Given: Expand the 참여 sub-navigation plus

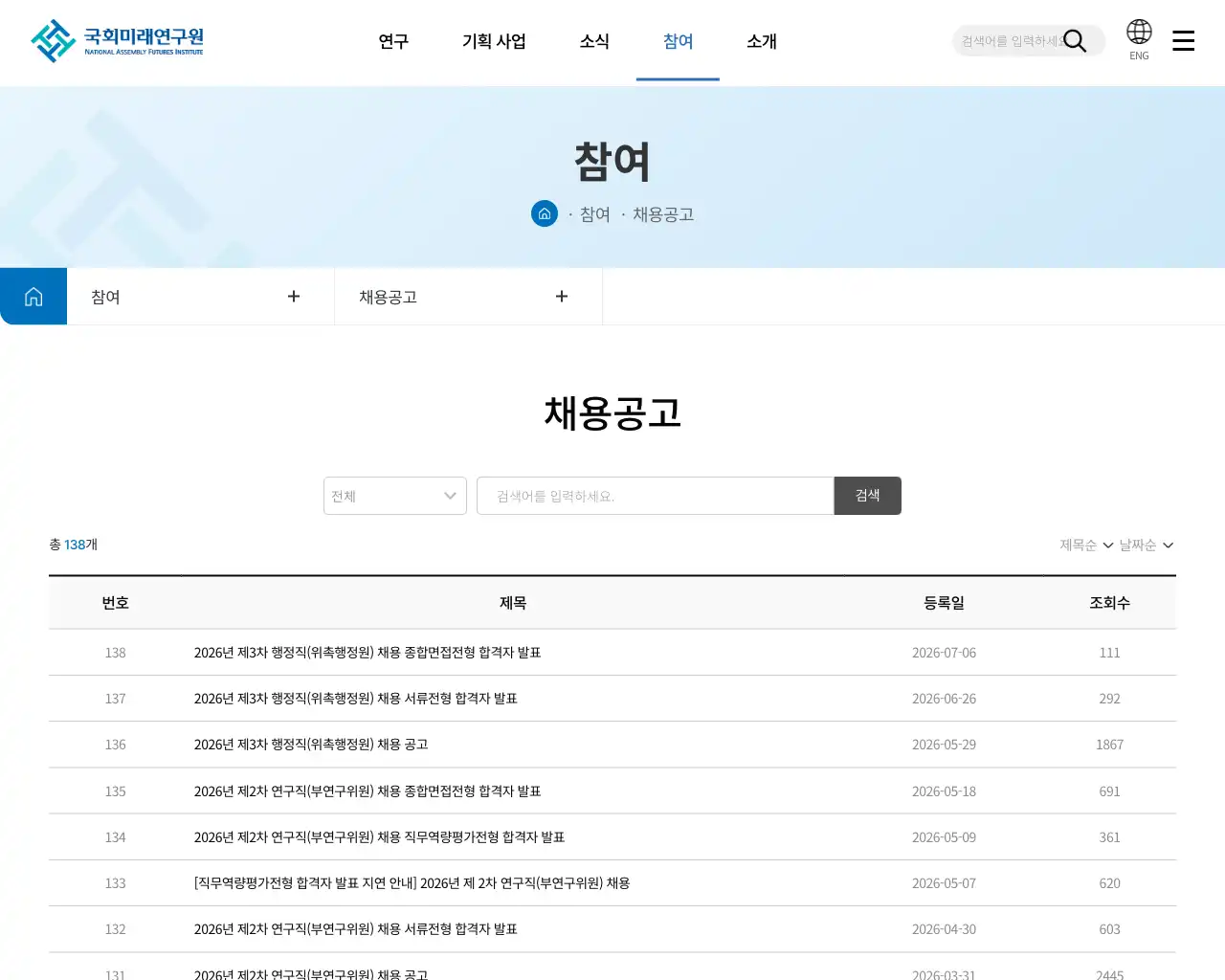Looking at the screenshot, I should 294,297.
